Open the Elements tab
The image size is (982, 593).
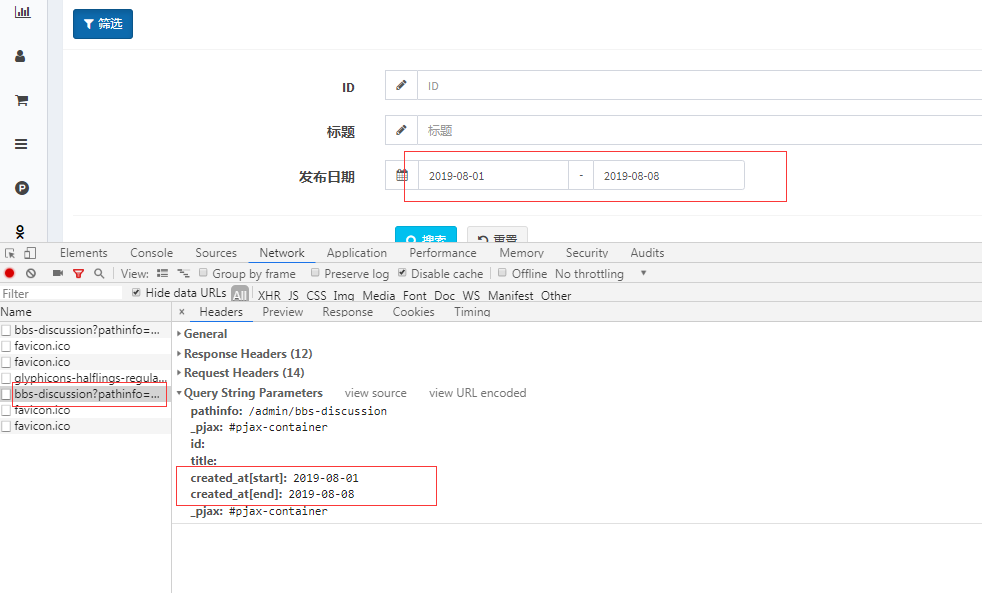83,253
